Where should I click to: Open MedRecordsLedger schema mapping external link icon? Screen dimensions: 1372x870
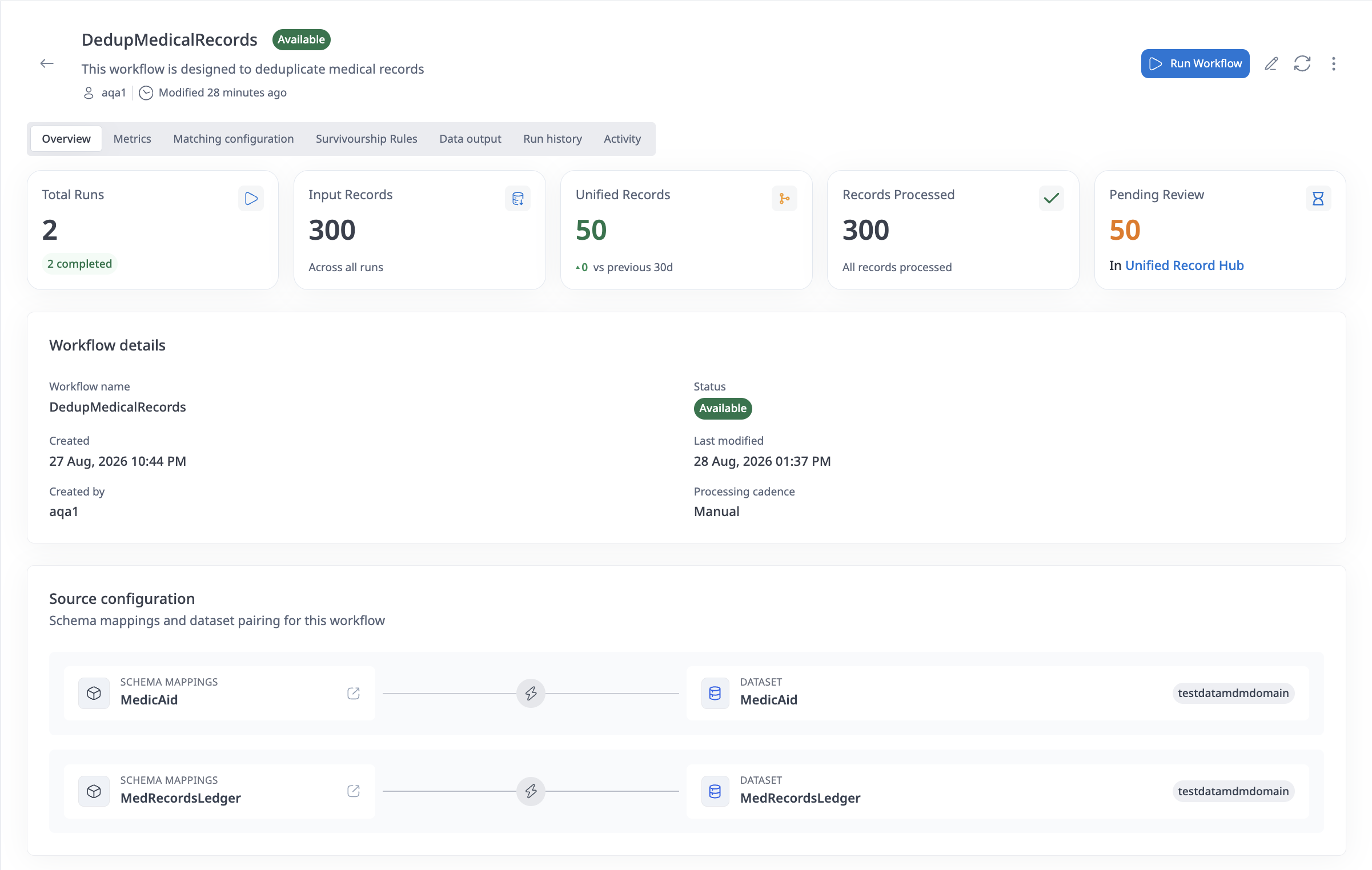click(354, 791)
